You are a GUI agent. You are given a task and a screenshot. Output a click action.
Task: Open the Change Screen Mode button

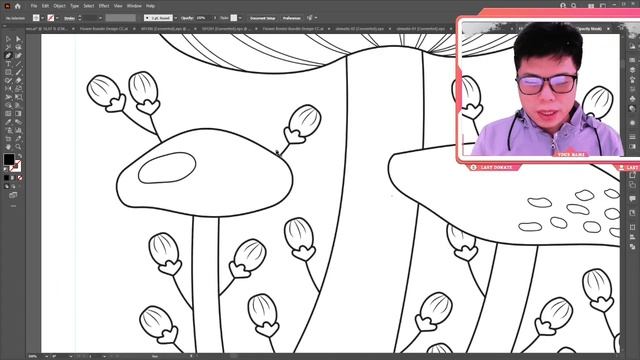(x=13, y=195)
